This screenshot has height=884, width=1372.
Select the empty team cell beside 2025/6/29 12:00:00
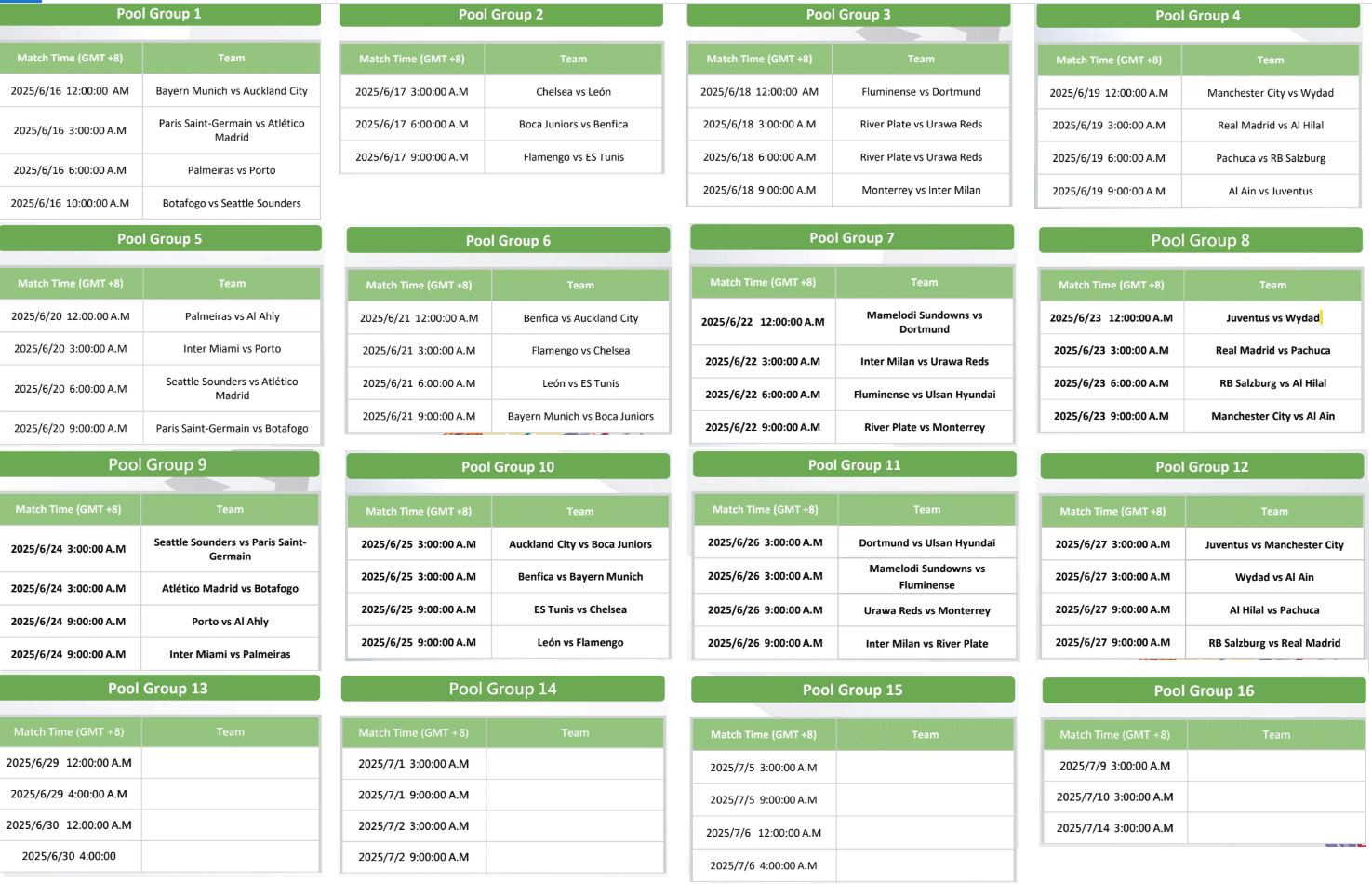point(231,763)
